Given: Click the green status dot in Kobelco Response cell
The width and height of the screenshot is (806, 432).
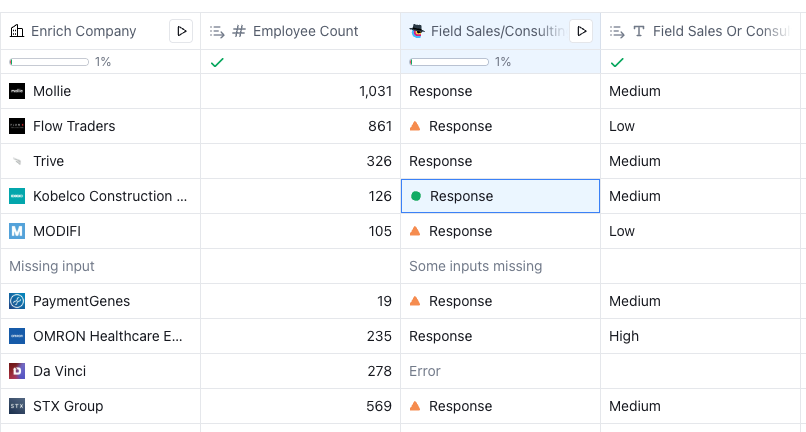Looking at the screenshot, I should (x=416, y=196).
